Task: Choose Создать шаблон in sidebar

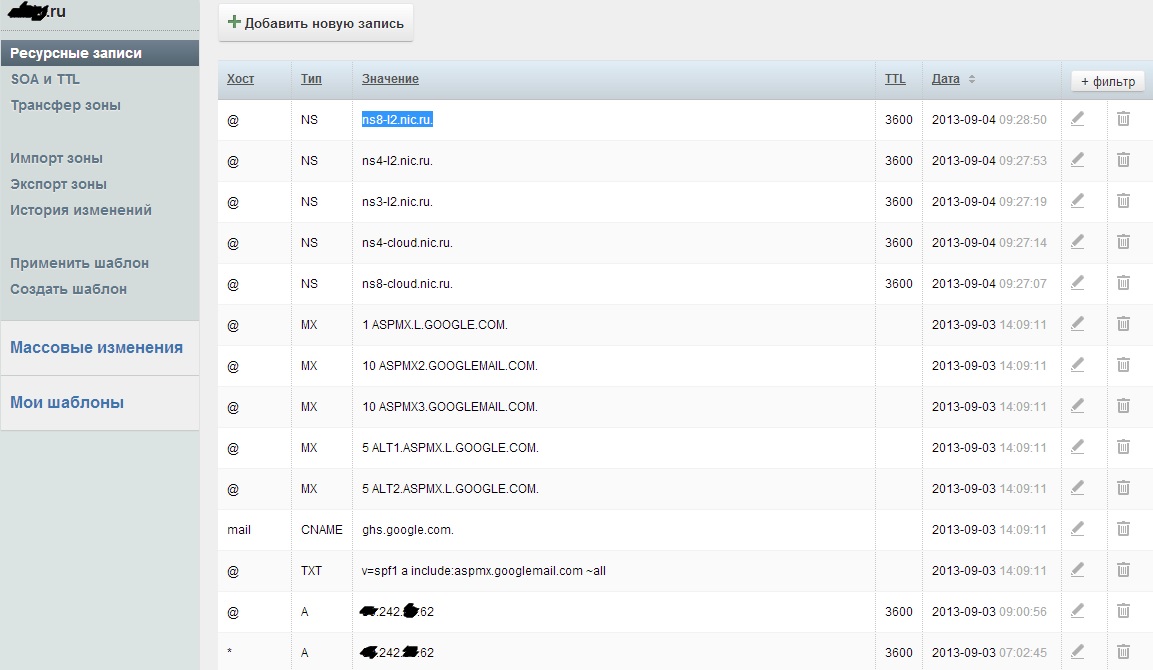Action: tap(68, 289)
